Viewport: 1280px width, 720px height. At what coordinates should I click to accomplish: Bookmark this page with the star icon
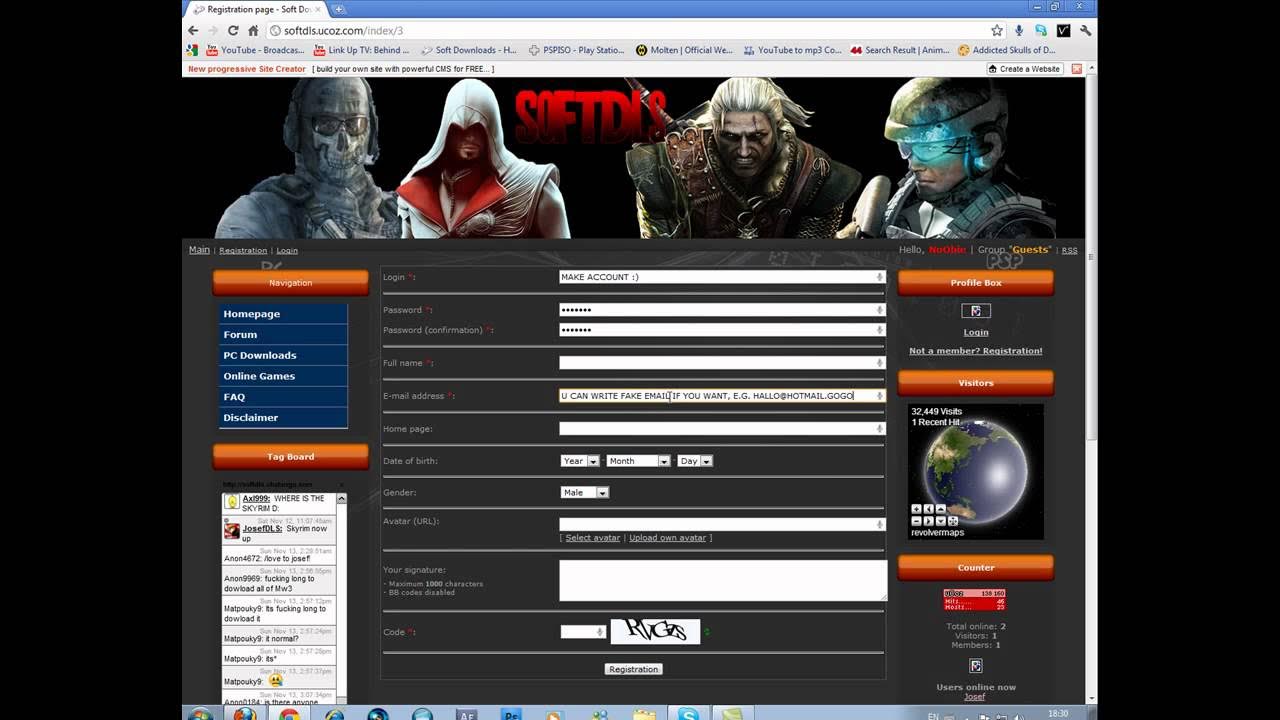point(997,30)
